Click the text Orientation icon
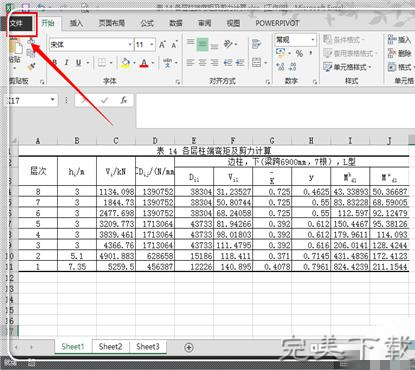This screenshot has width=415, height=370. (x=229, y=44)
